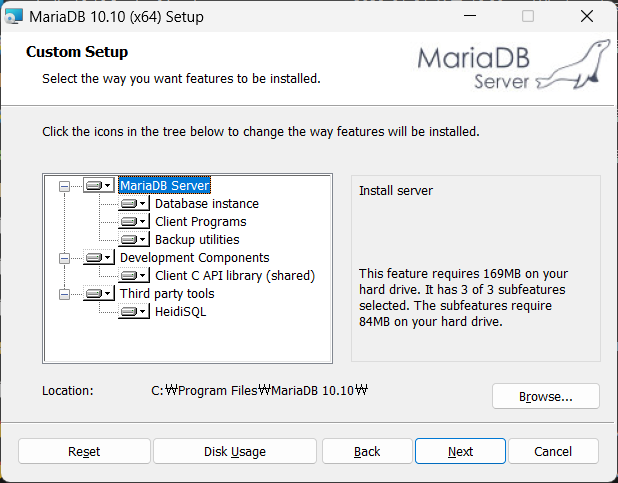Select the Database instance tree item

tap(207, 203)
